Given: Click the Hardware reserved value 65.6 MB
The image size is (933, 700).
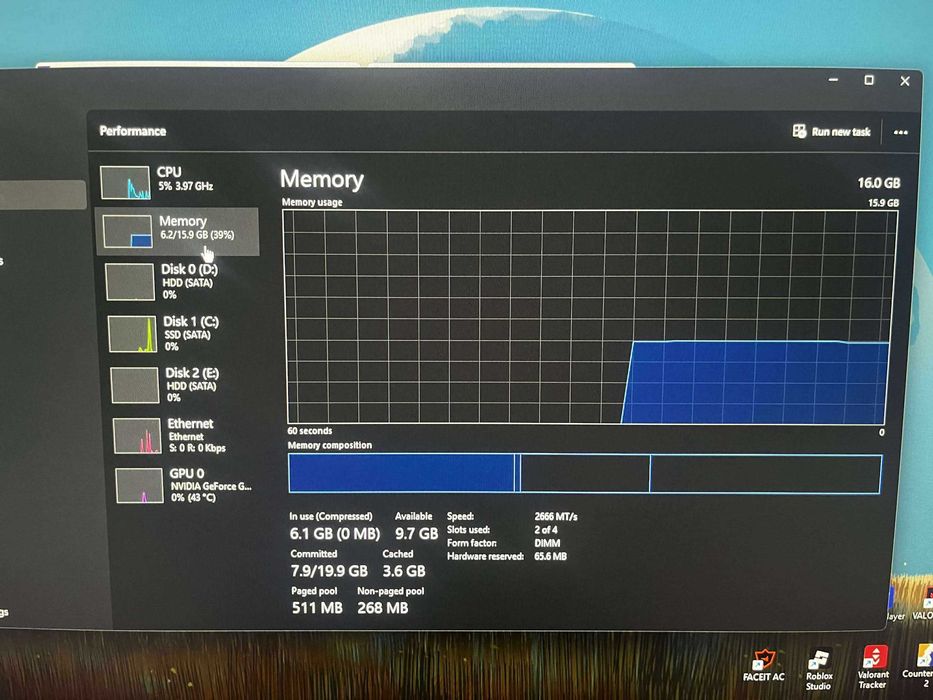Looking at the screenshot, I should 550,556.
